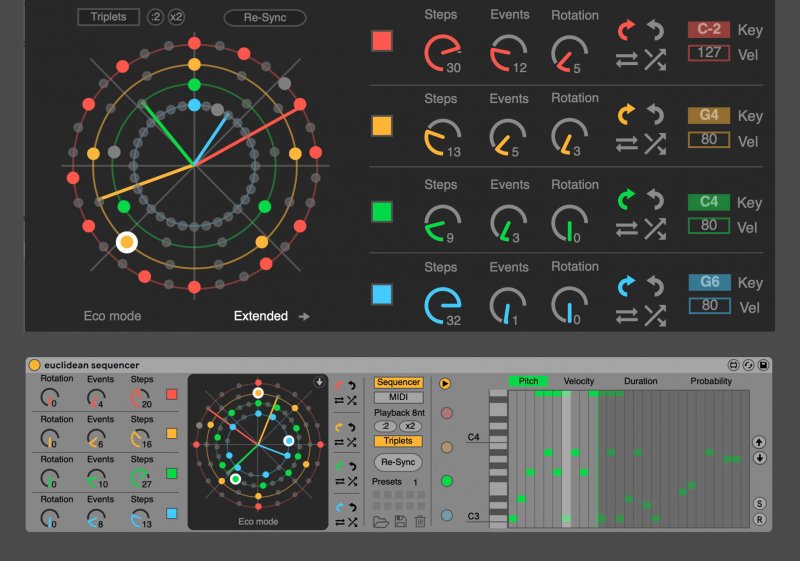The width and height of the screenshot is (800, 561).
Task: Click the reverse arrow in blue row
Action: point(655,286)
